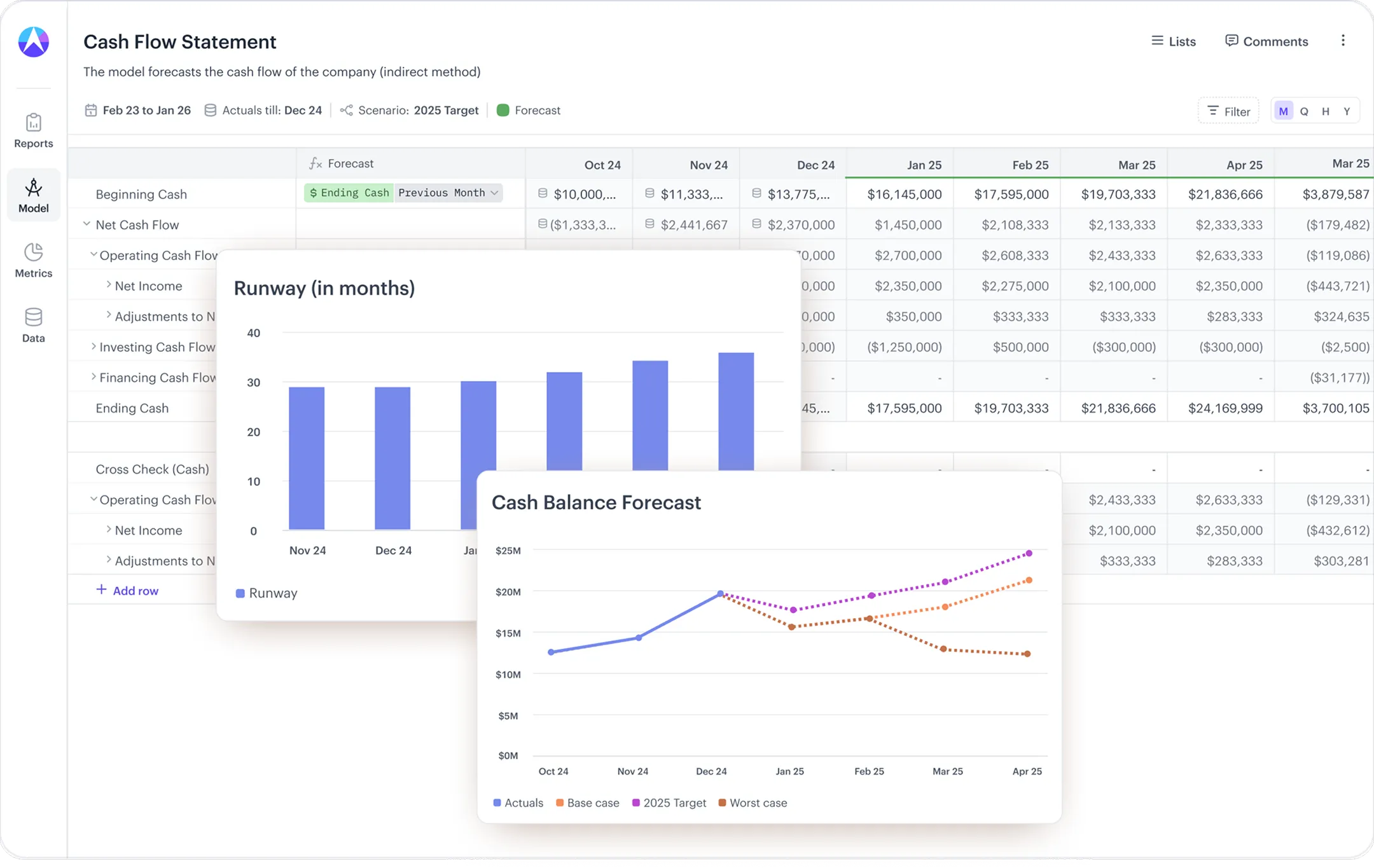Open the Data panel in the sidebar
This screenshot has width=1374, height=868.
(x=33, y=325)
